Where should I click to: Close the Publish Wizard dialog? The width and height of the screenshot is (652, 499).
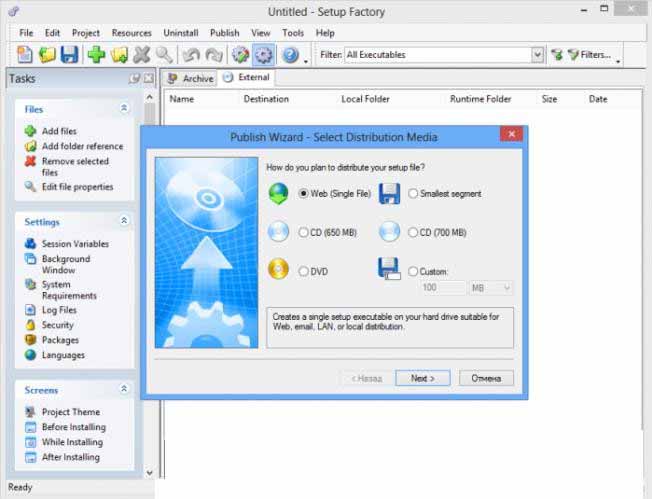[x=511, y=134]
